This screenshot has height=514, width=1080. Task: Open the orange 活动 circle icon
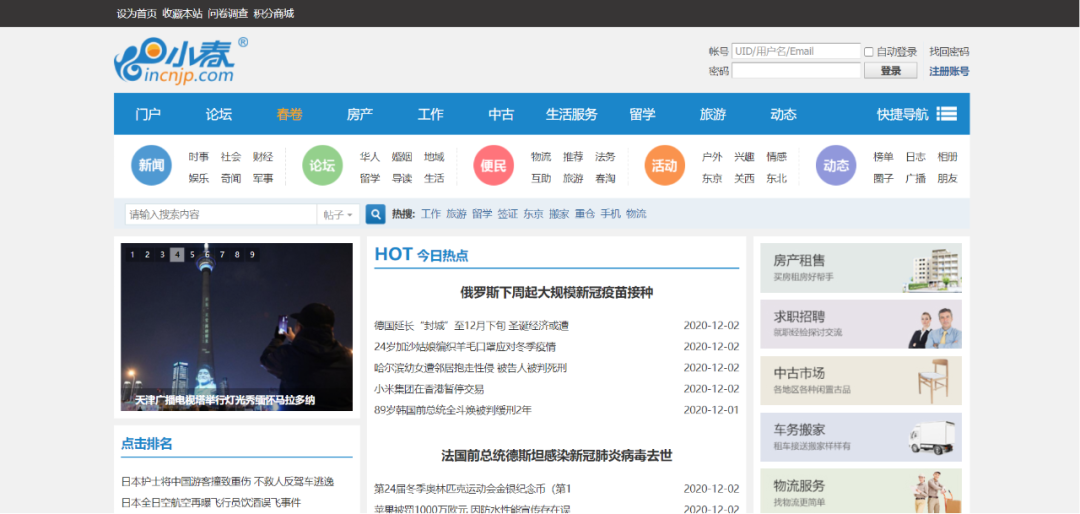tap(664, 165)
